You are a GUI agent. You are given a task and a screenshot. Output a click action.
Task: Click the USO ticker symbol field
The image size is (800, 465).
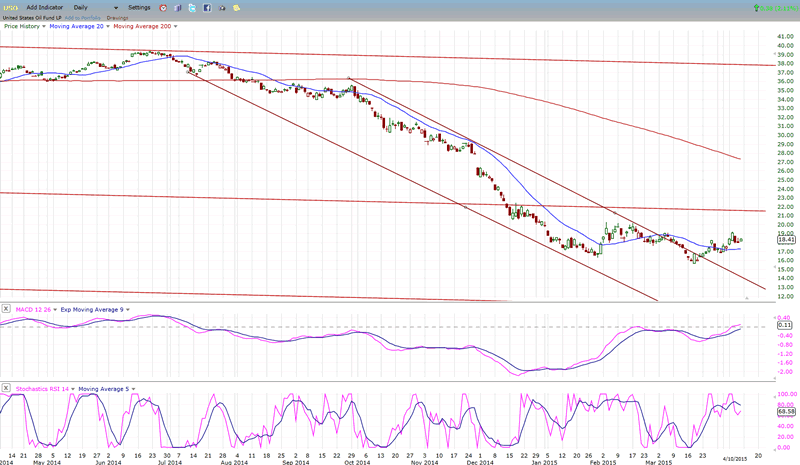(11, 7)
